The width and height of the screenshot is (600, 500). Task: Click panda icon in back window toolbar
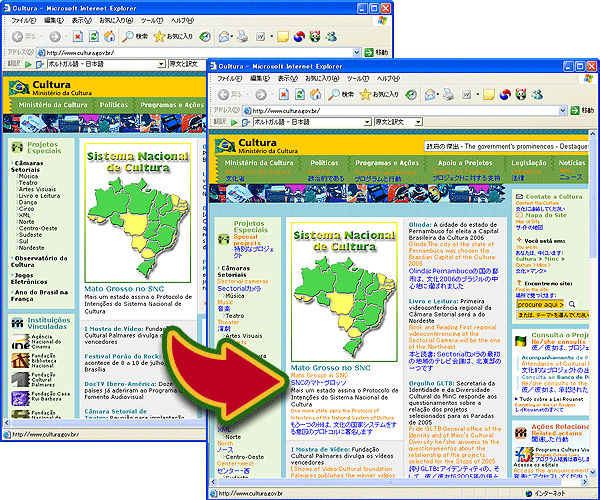[315, 36]
